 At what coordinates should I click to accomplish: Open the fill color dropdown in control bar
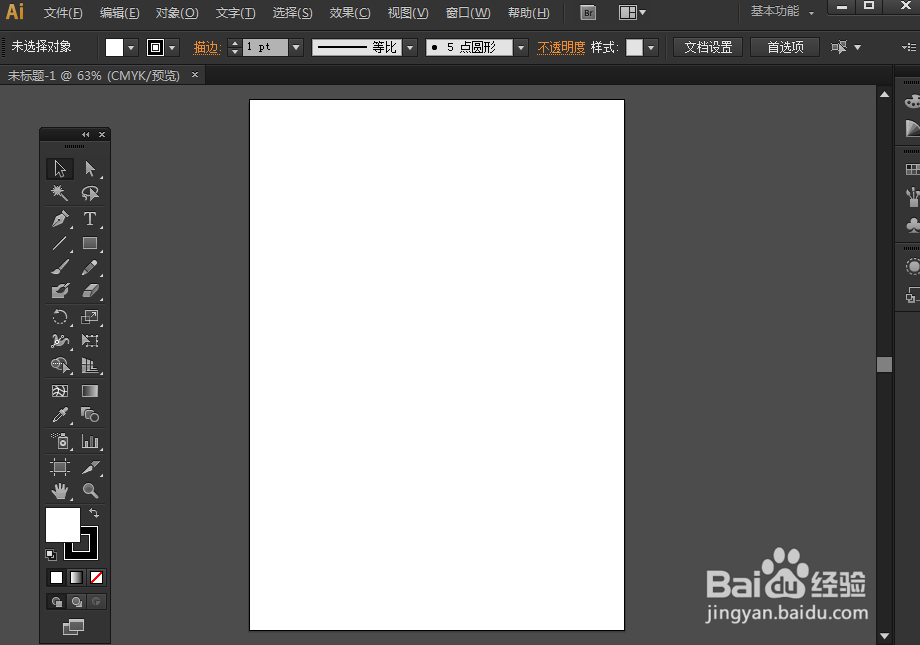131,48
